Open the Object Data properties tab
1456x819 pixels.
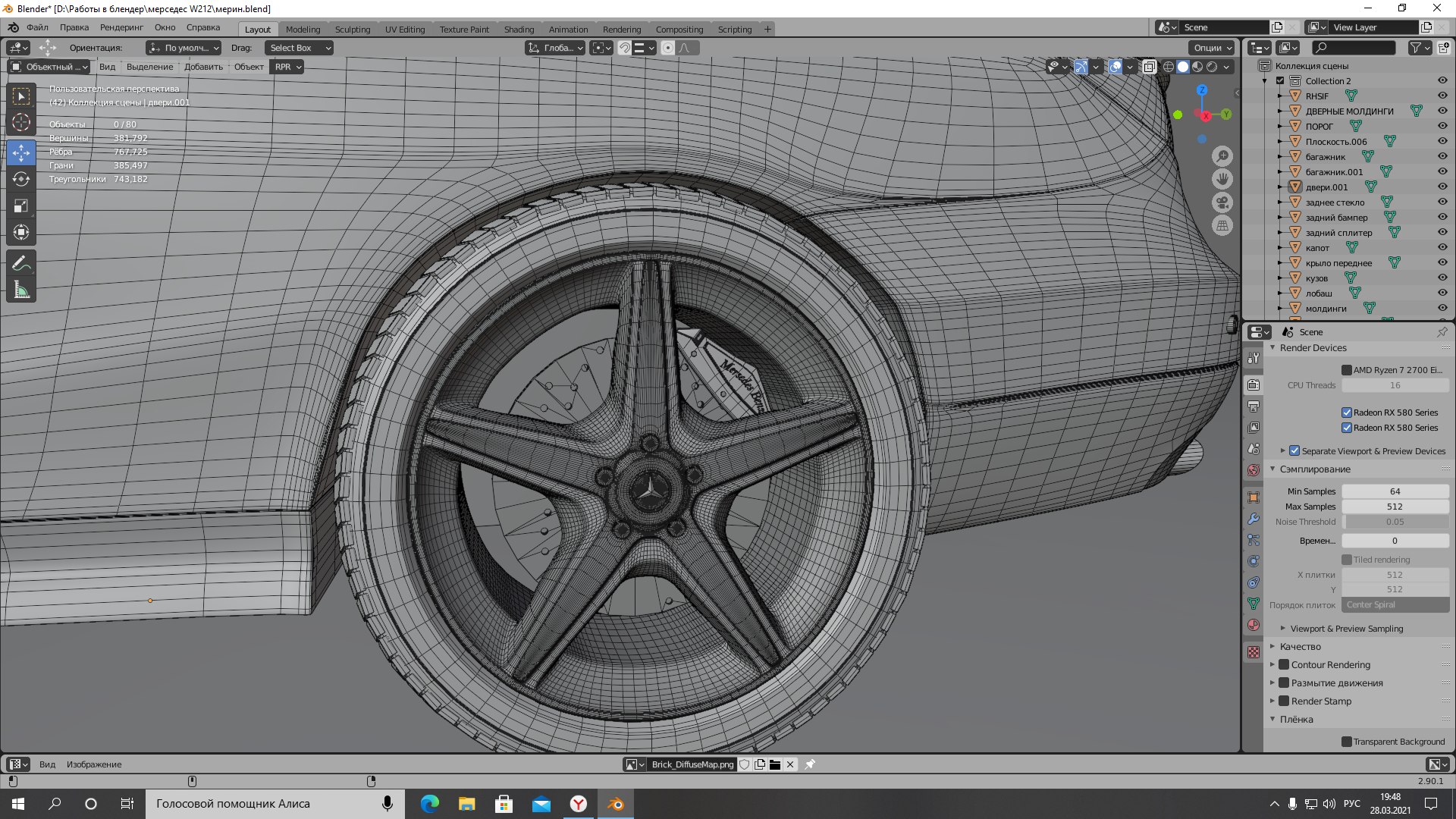pyautogui.click(x=1254, y=604)
